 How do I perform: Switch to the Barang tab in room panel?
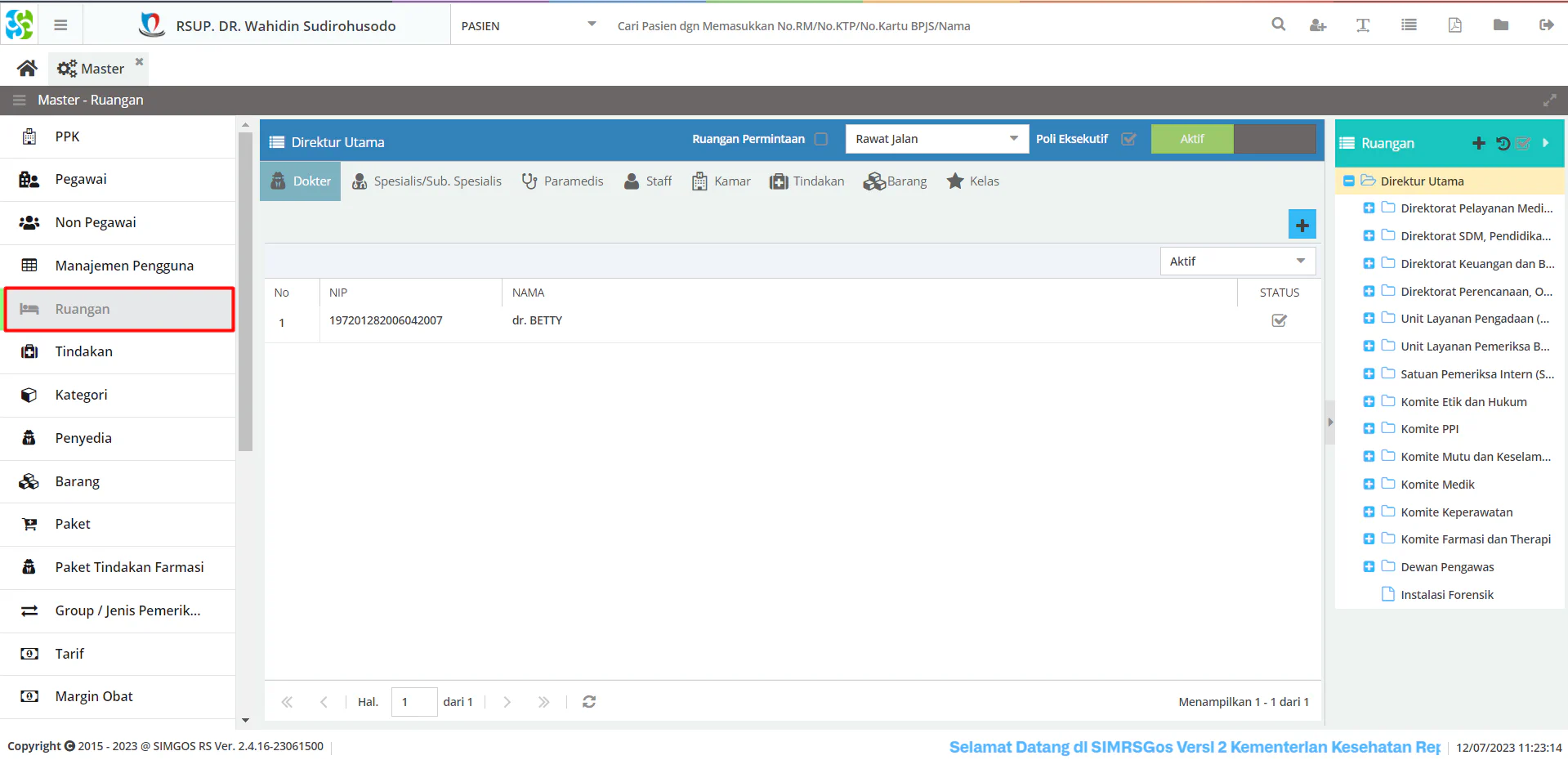pyautogui.click(x=896, y=181)
